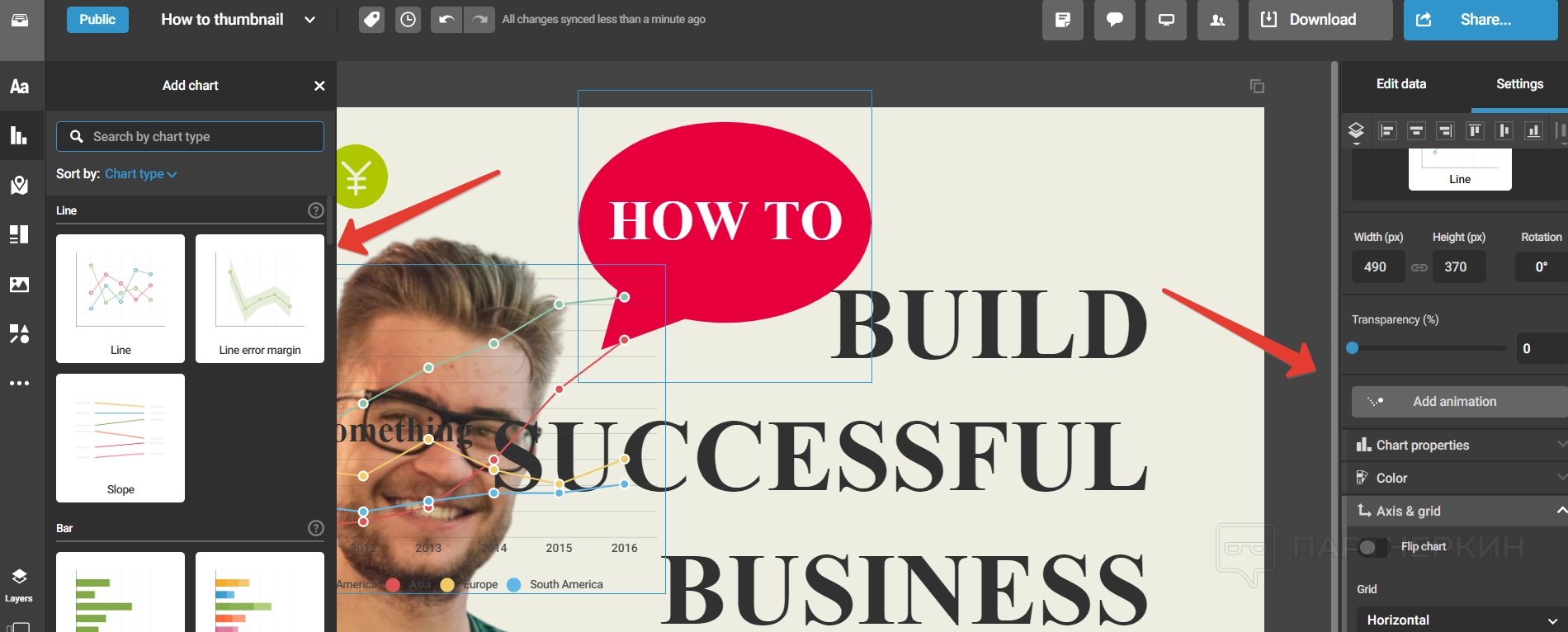The image size is (1568, 632).
Task: Open the Sort by Chart type dropdown
Action: click(140, 174)
